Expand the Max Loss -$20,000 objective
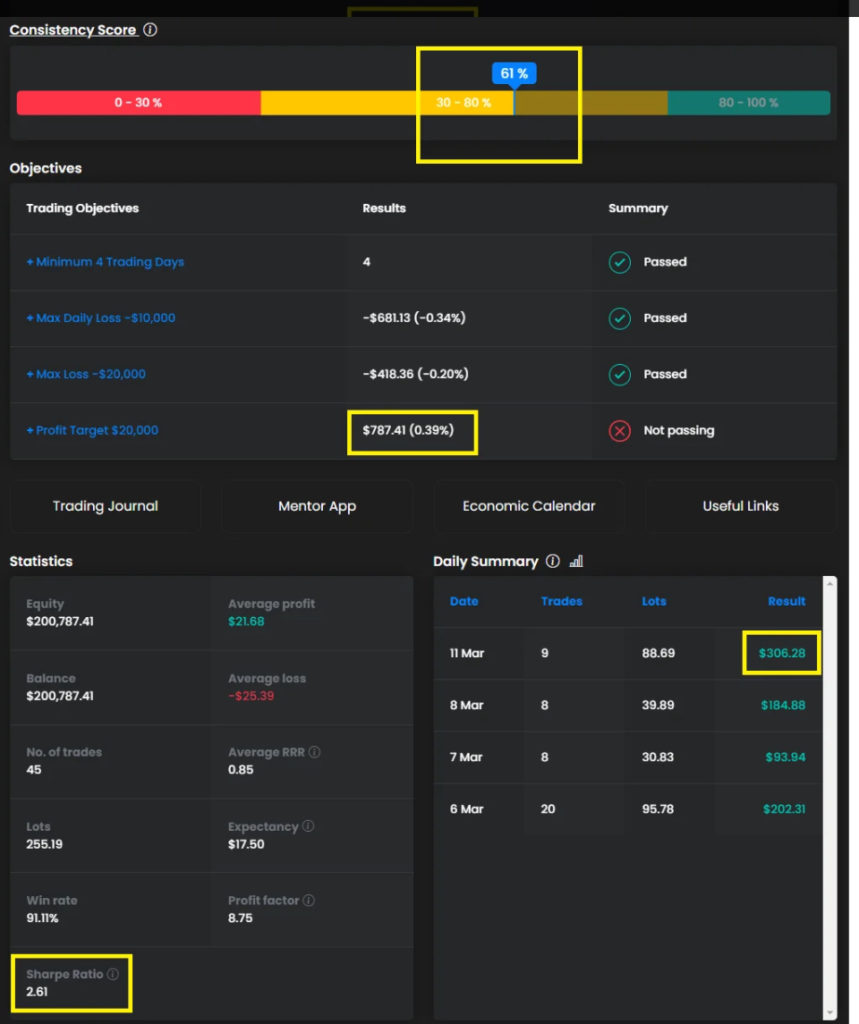Image resolution: width=859 pixels, height=1024 pixels. (86, 374)
